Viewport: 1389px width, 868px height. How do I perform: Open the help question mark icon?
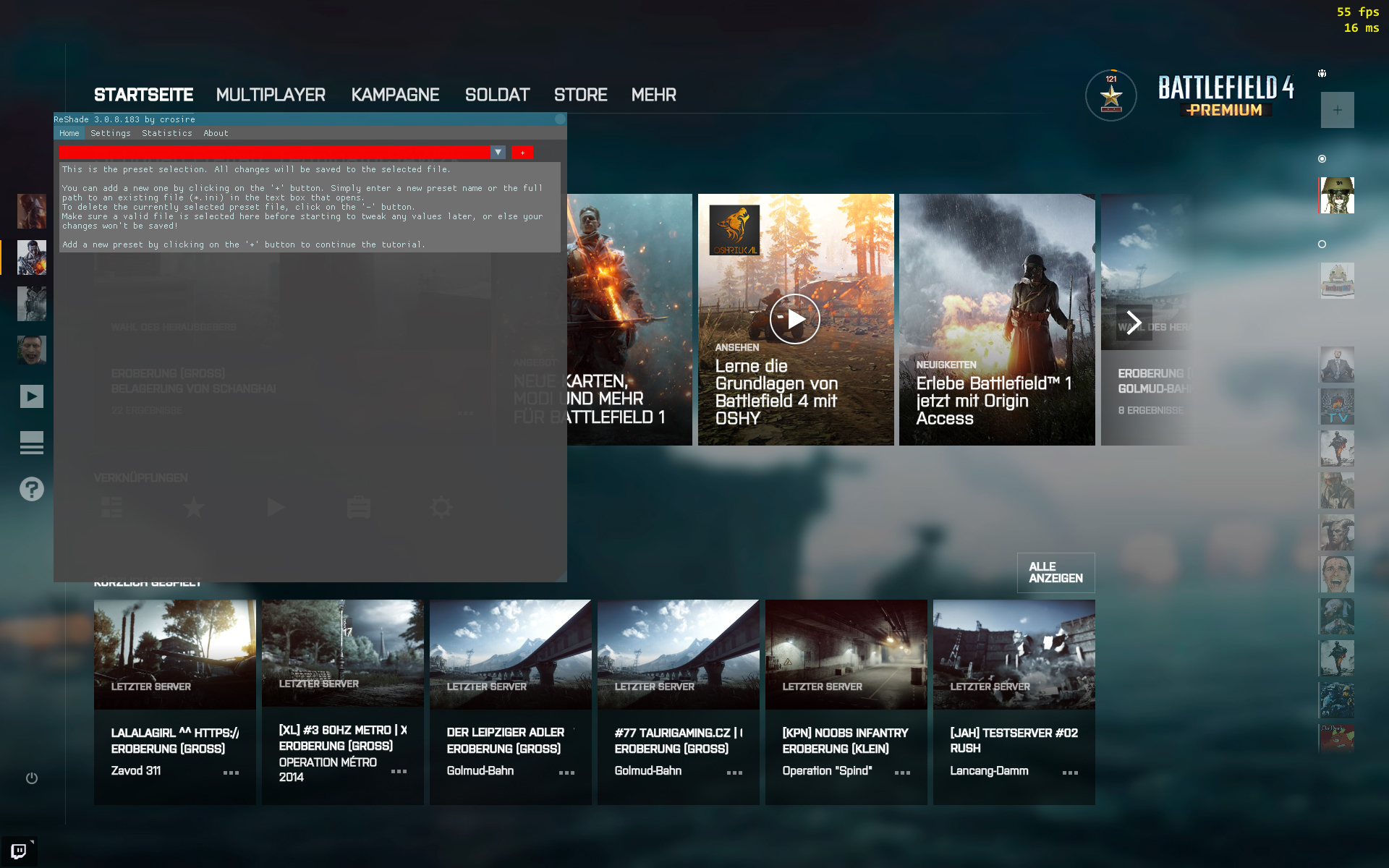(x=32, y=490)
